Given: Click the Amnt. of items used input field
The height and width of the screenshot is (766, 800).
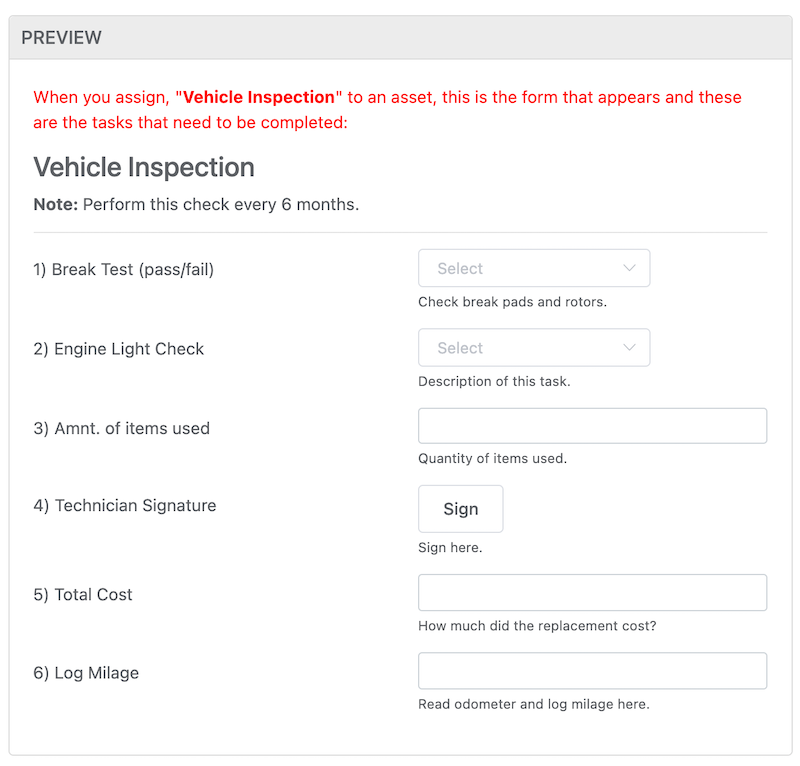Looking at the screenshot, I should pos(592,425).
